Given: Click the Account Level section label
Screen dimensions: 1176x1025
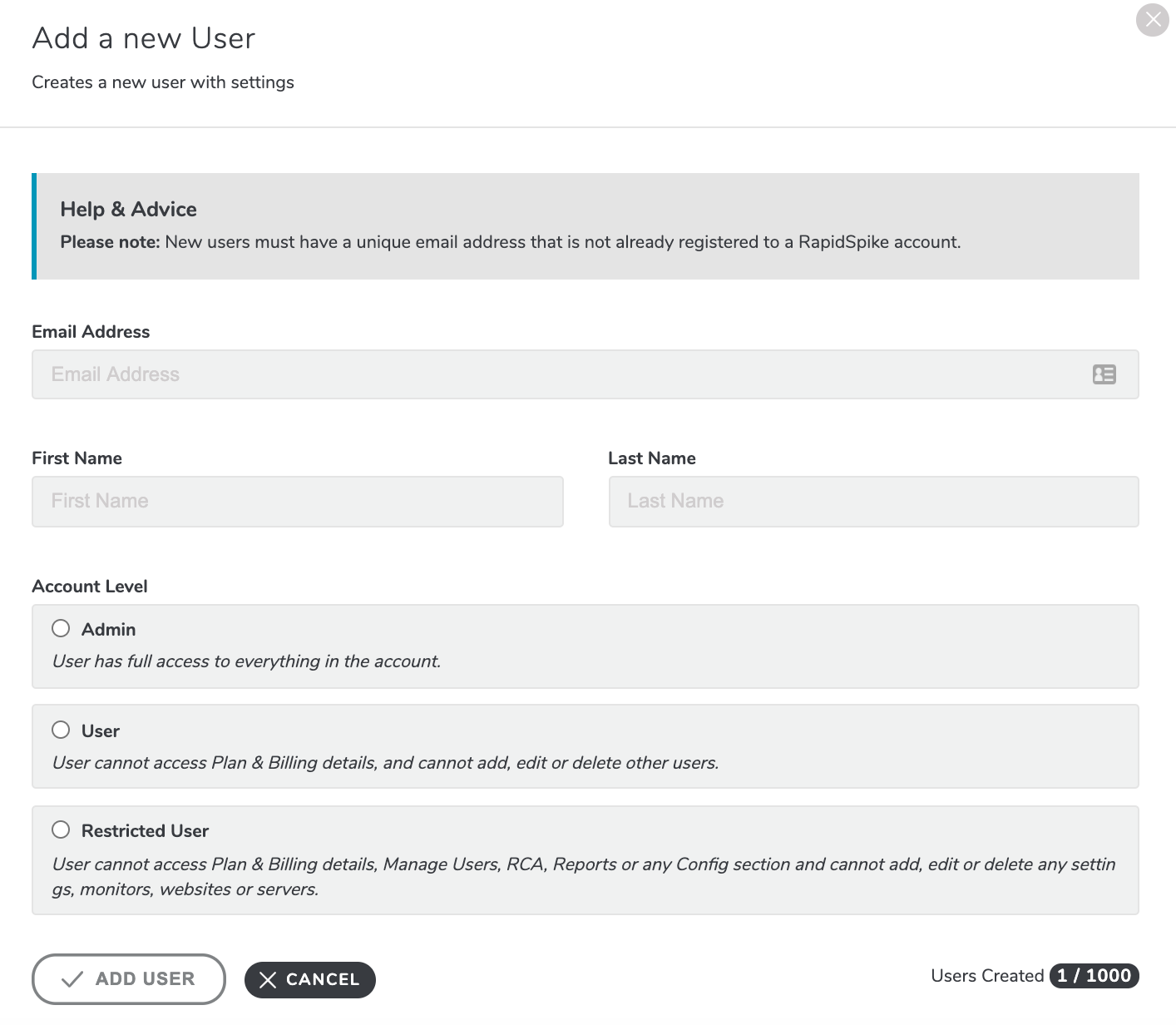Looking at the screenshot, I should [x=90, y=586].
